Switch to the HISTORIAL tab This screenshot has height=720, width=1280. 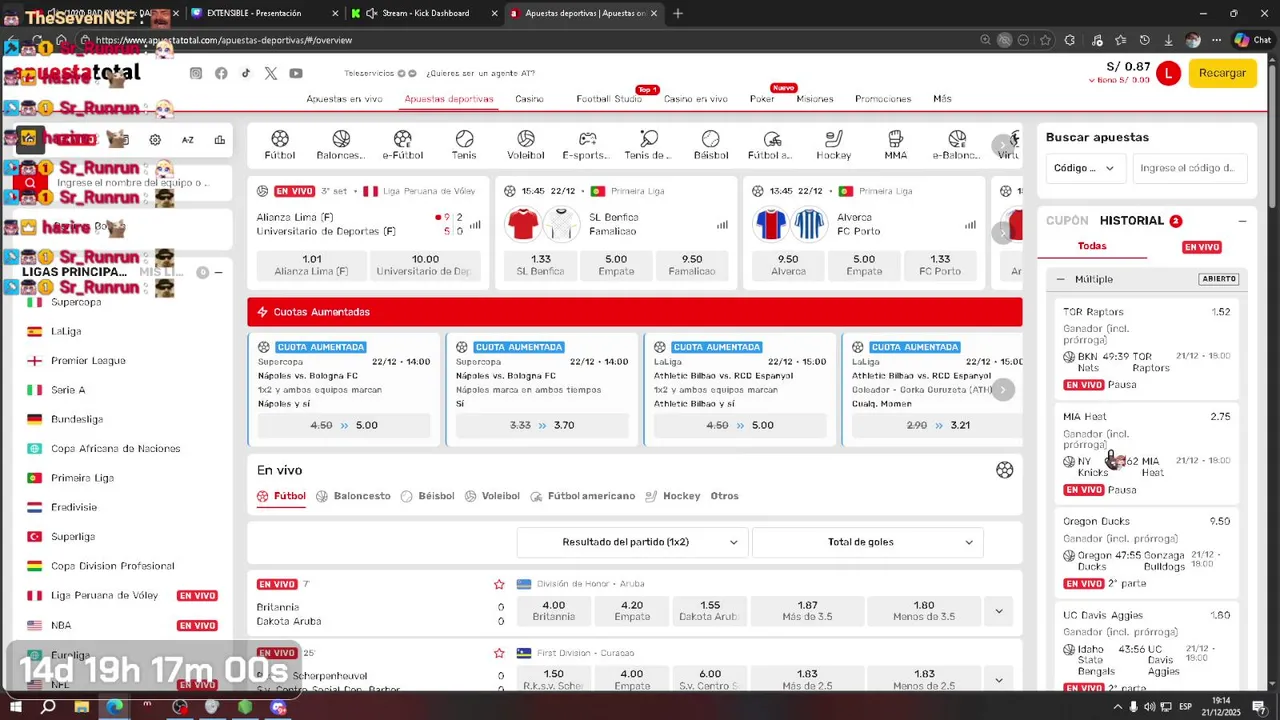(1132, 221)
